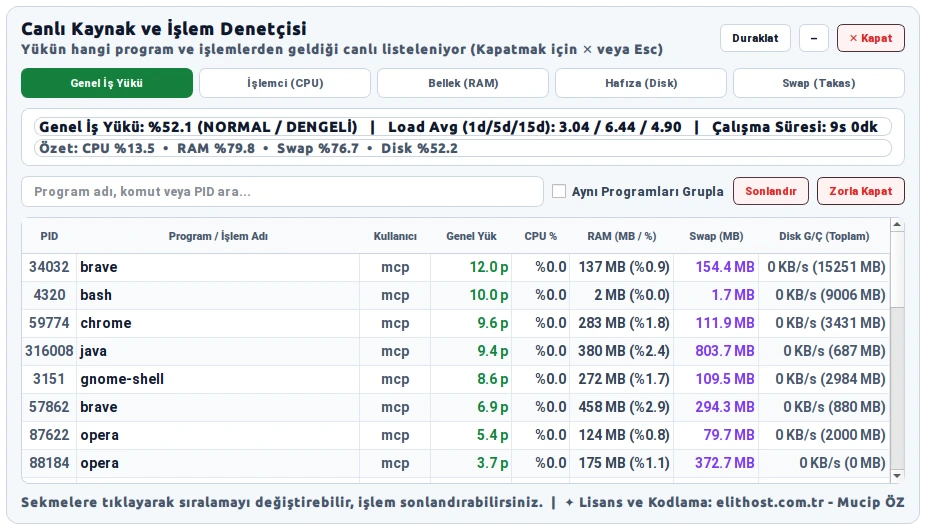The image size is (926, 530).
Task: Select the chrome process row
Action: [456, 323]
